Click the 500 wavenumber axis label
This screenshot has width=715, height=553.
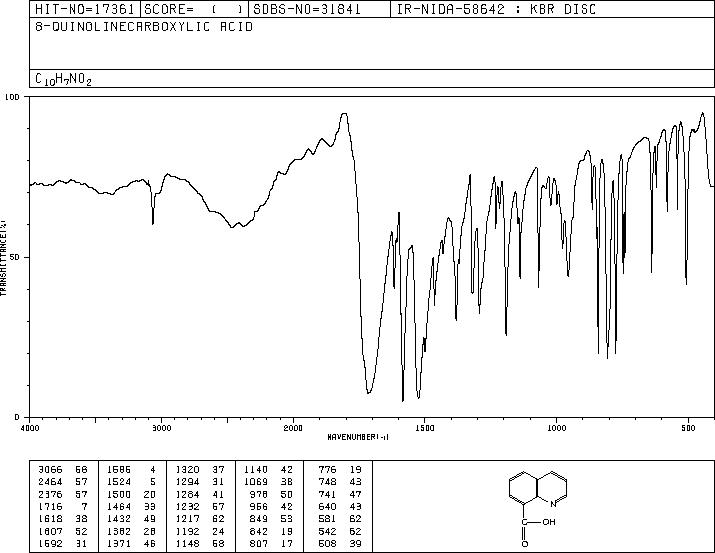click(x=688, y=428)
